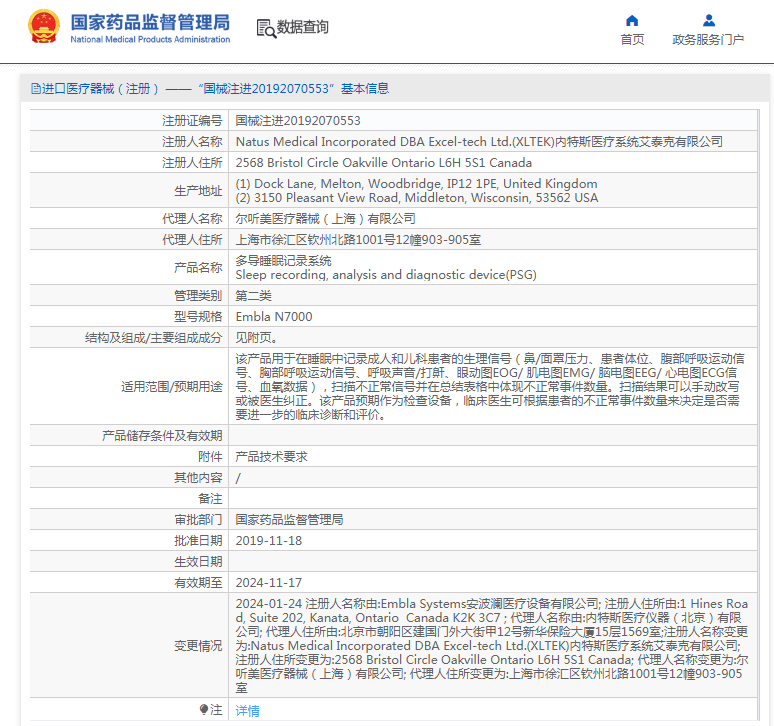Click agent address 上海市徐汇区钦州北路1001号
This screenshot has height=726, width=774.
pyautogui.click(x=358, y=240)
